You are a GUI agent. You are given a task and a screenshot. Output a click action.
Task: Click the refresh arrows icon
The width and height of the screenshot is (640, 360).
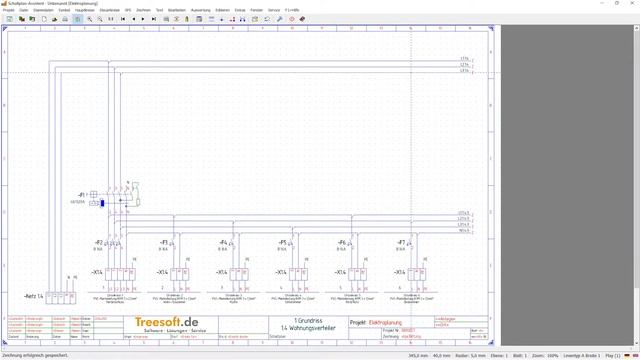coord(267,19)
